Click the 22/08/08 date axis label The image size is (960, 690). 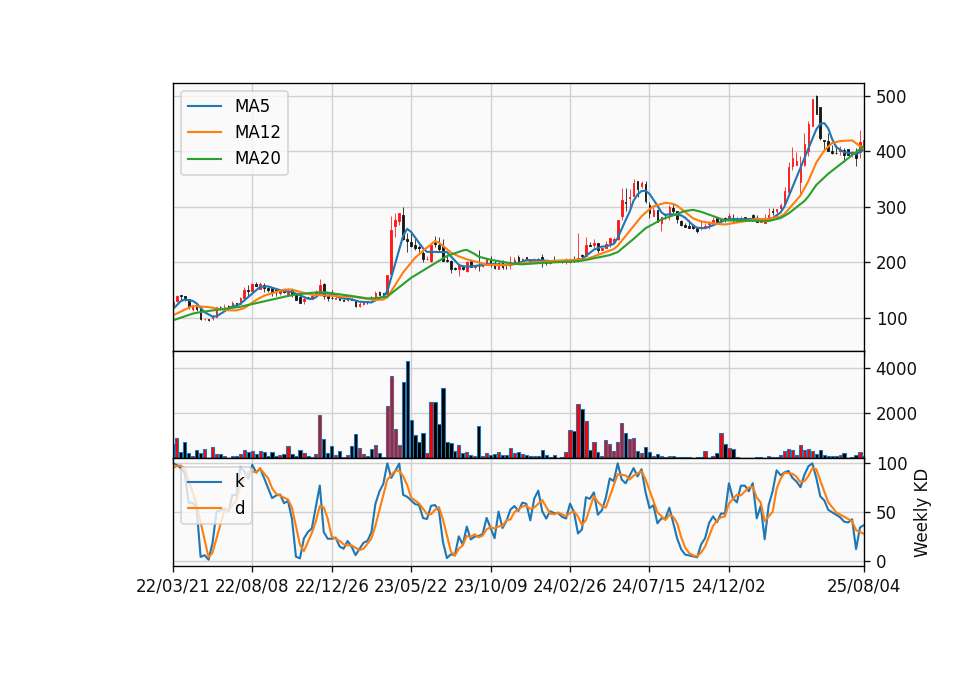(x=252, y=586)
